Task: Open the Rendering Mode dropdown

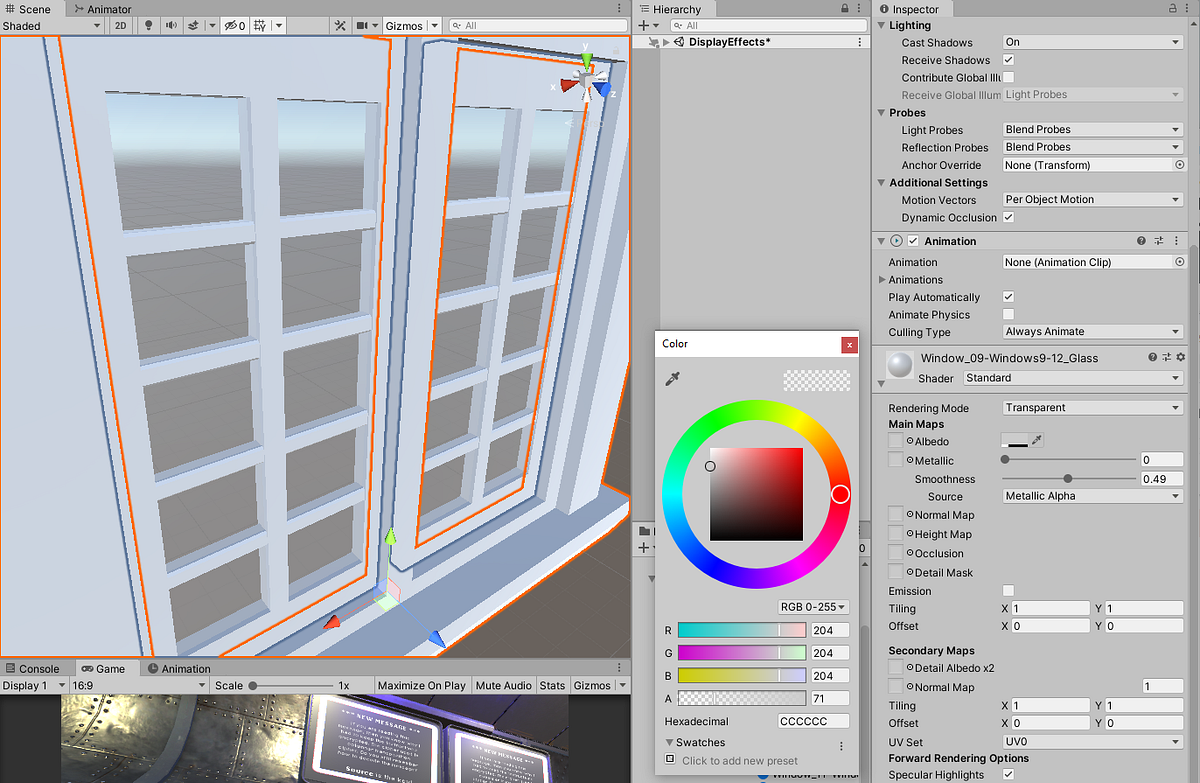Action: pyautogui.click(x=1092, y=407)
